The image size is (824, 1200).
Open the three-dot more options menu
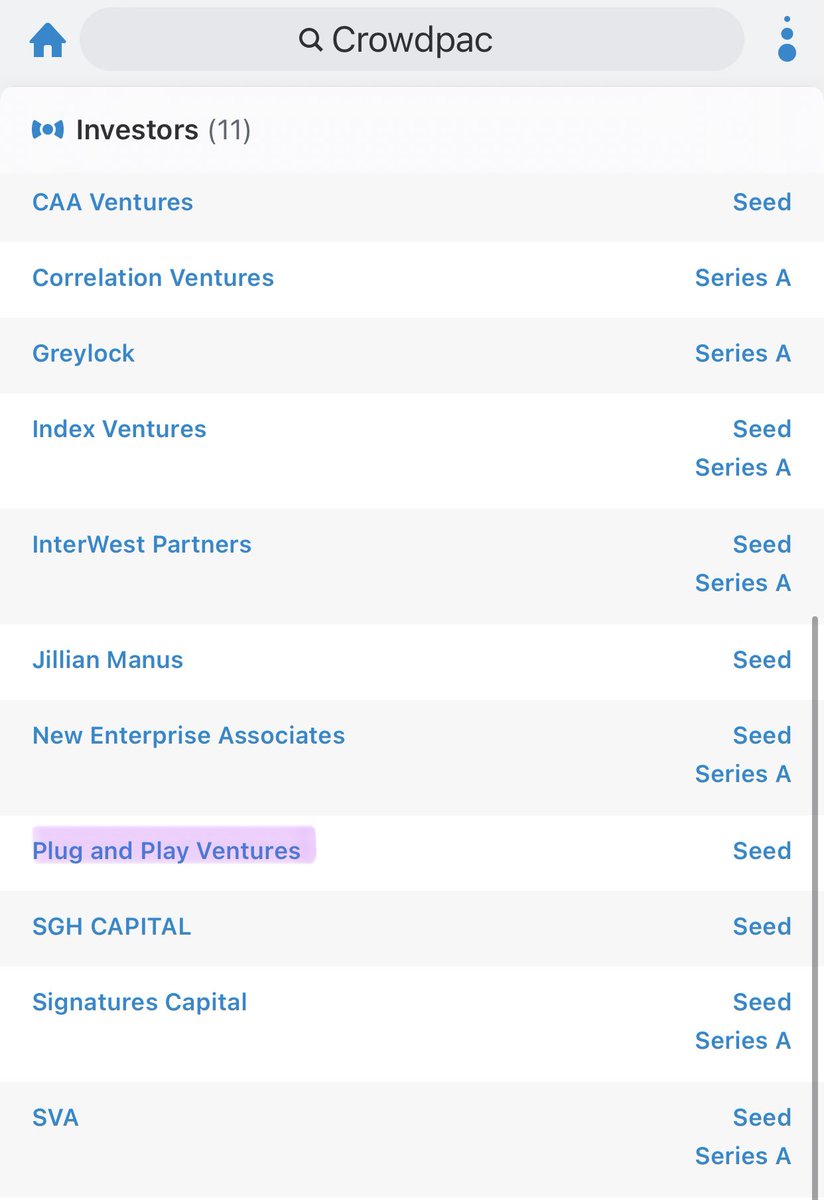787,40
